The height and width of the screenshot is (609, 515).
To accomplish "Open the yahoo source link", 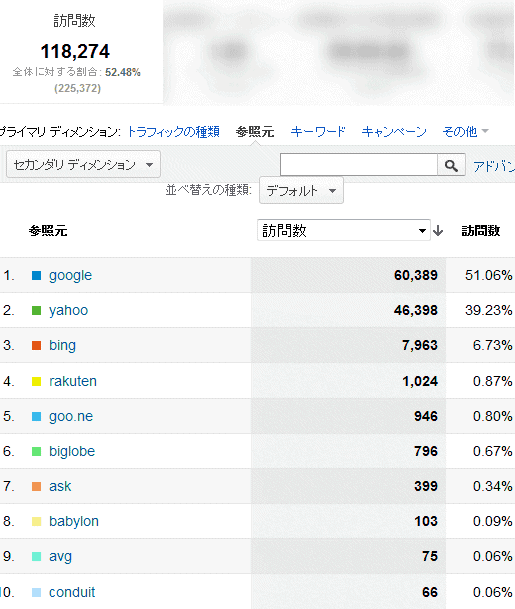I will (x=68, y=310).
